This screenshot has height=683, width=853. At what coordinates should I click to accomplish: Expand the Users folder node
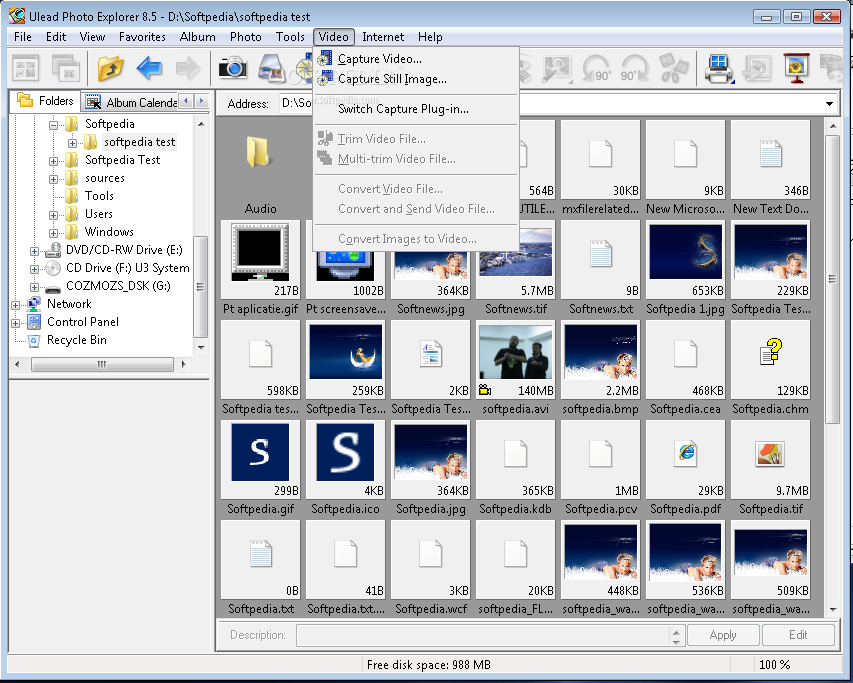[x=53, y=215]
